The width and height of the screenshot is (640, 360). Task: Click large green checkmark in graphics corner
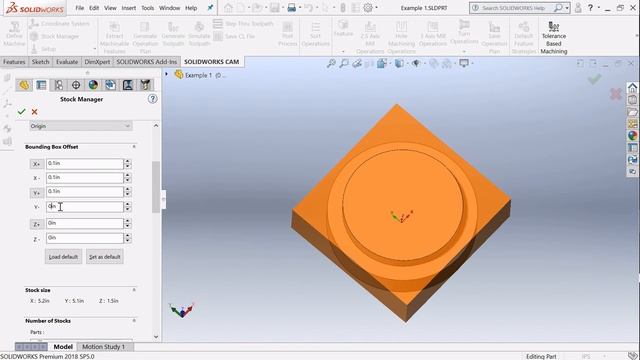pos(594,79)
